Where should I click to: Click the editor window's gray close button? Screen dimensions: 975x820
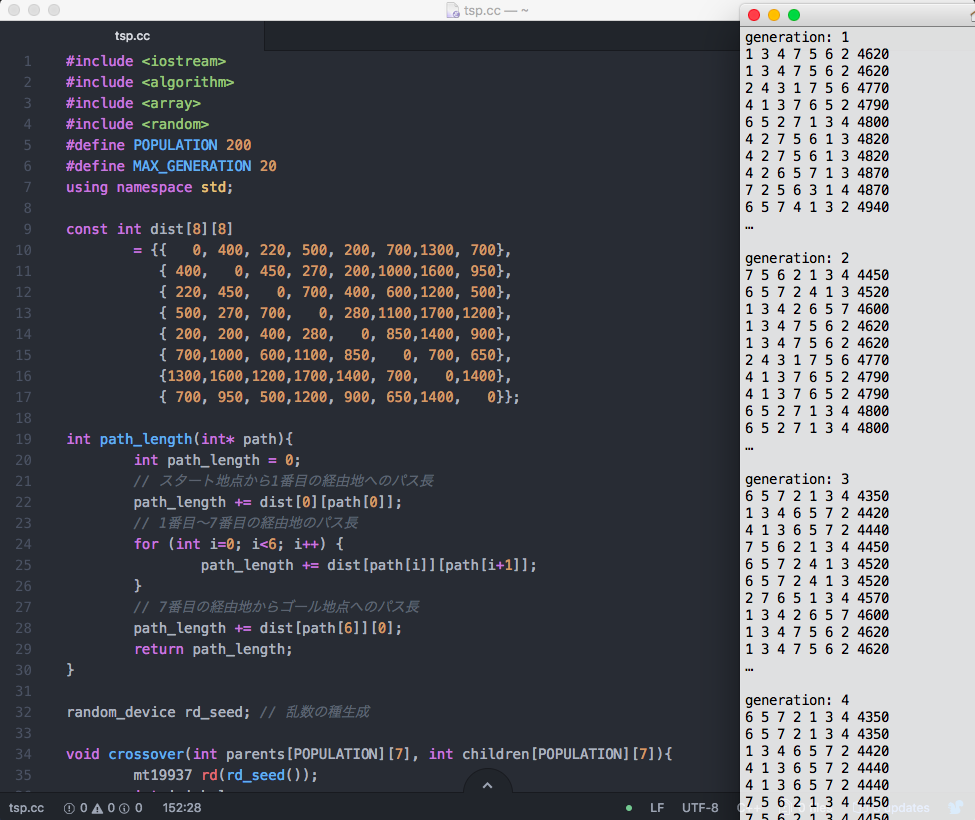14,10
